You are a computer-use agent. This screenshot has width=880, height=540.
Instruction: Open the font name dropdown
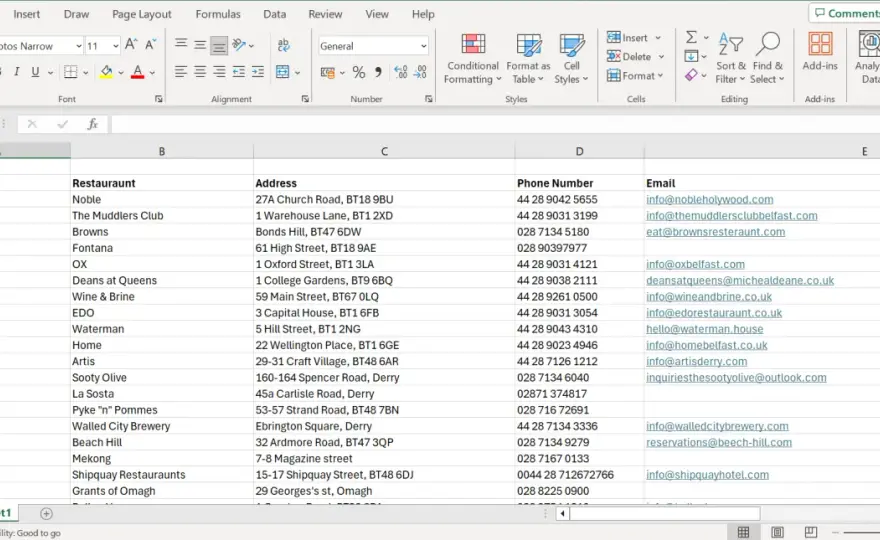click(x=79, y=46)
